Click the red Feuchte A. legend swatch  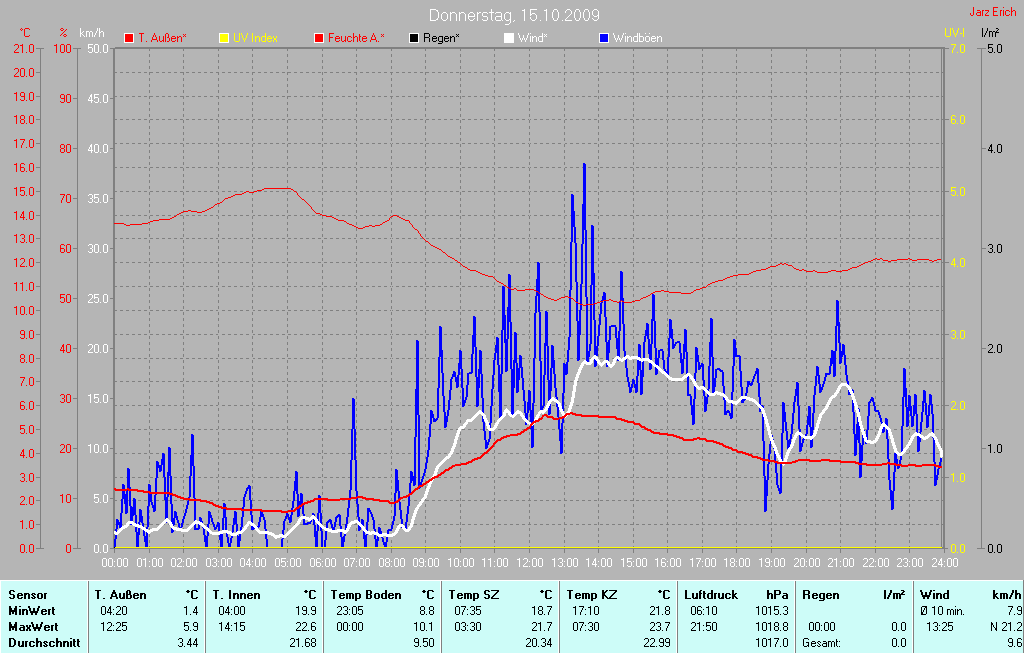click(x=319, y=38)
